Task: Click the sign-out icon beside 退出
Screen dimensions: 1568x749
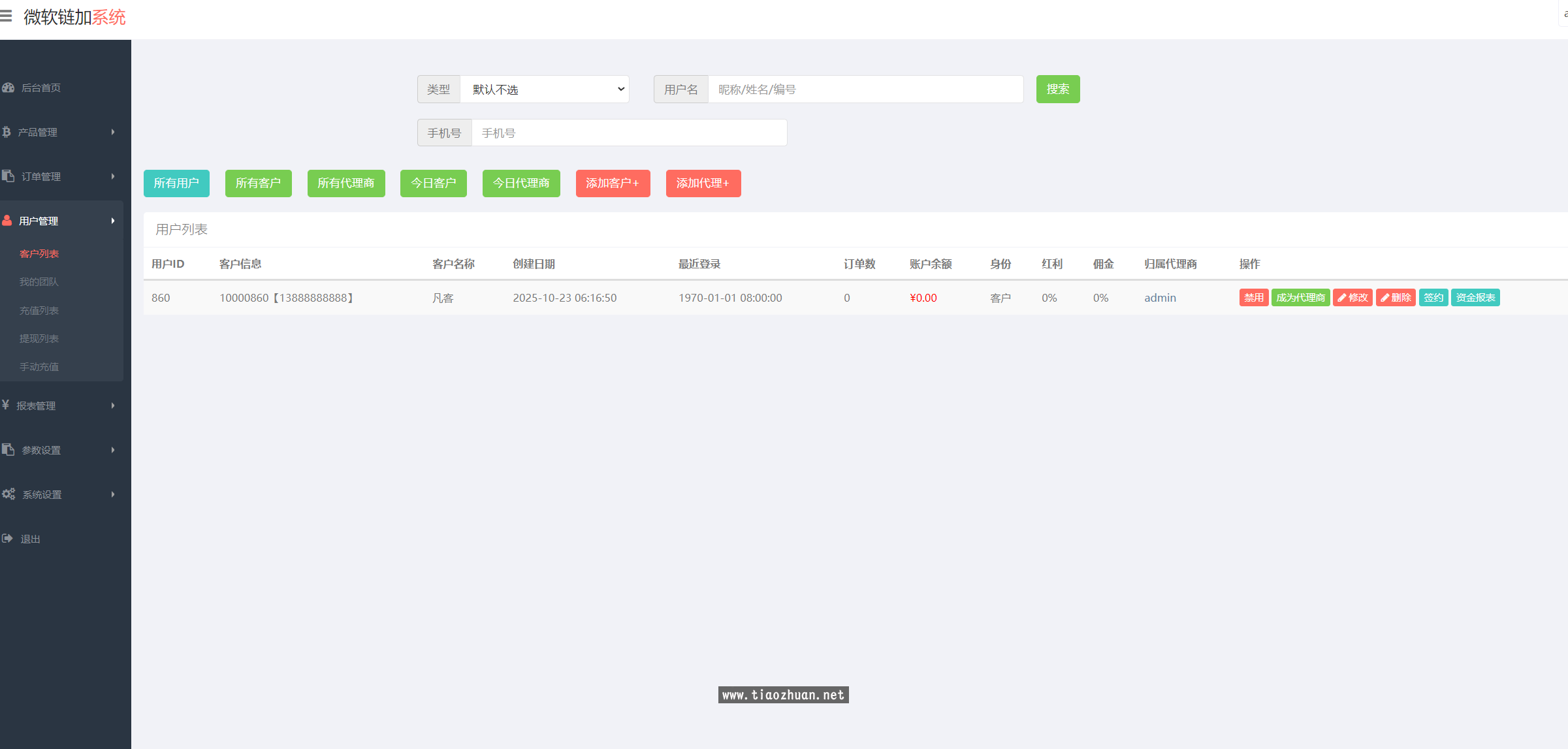Action: coord(7,539)
